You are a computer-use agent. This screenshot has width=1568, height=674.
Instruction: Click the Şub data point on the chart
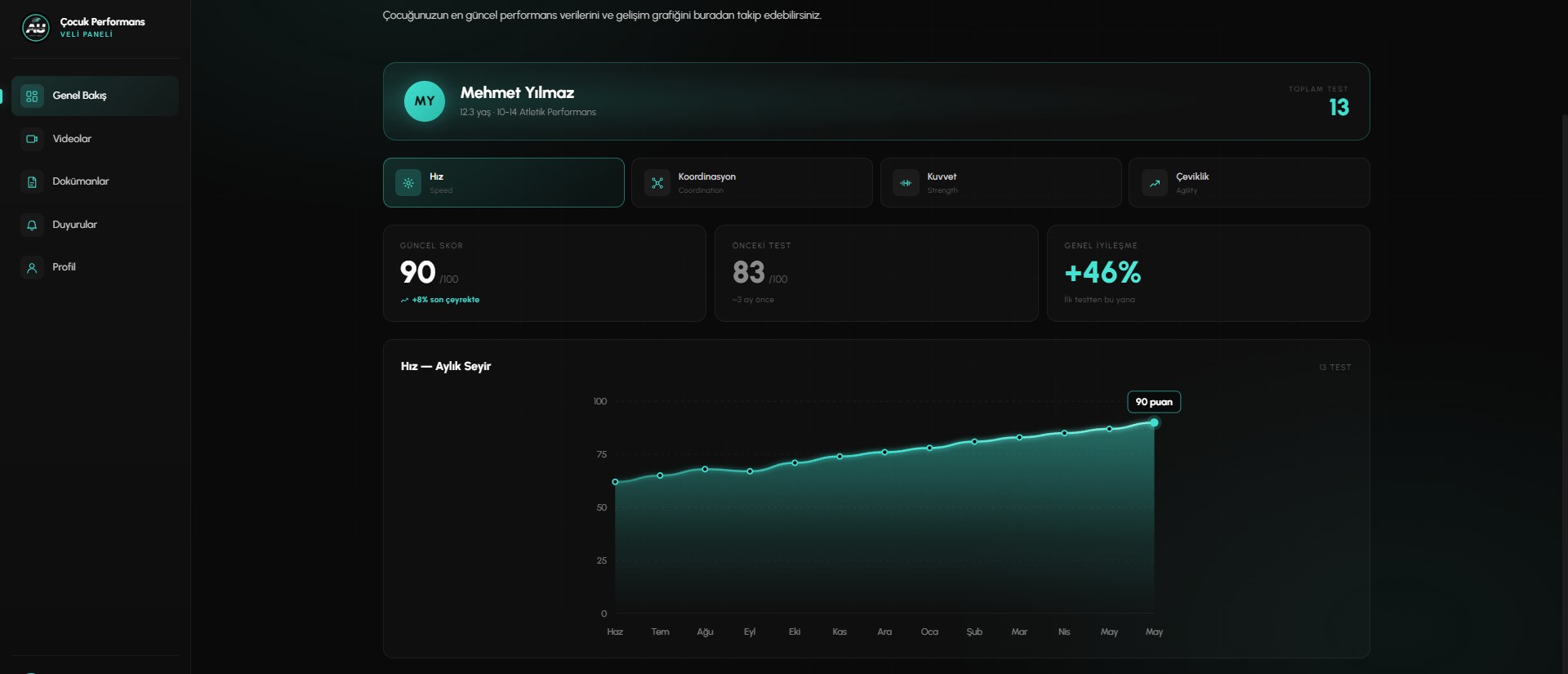[x=974, y=442]
